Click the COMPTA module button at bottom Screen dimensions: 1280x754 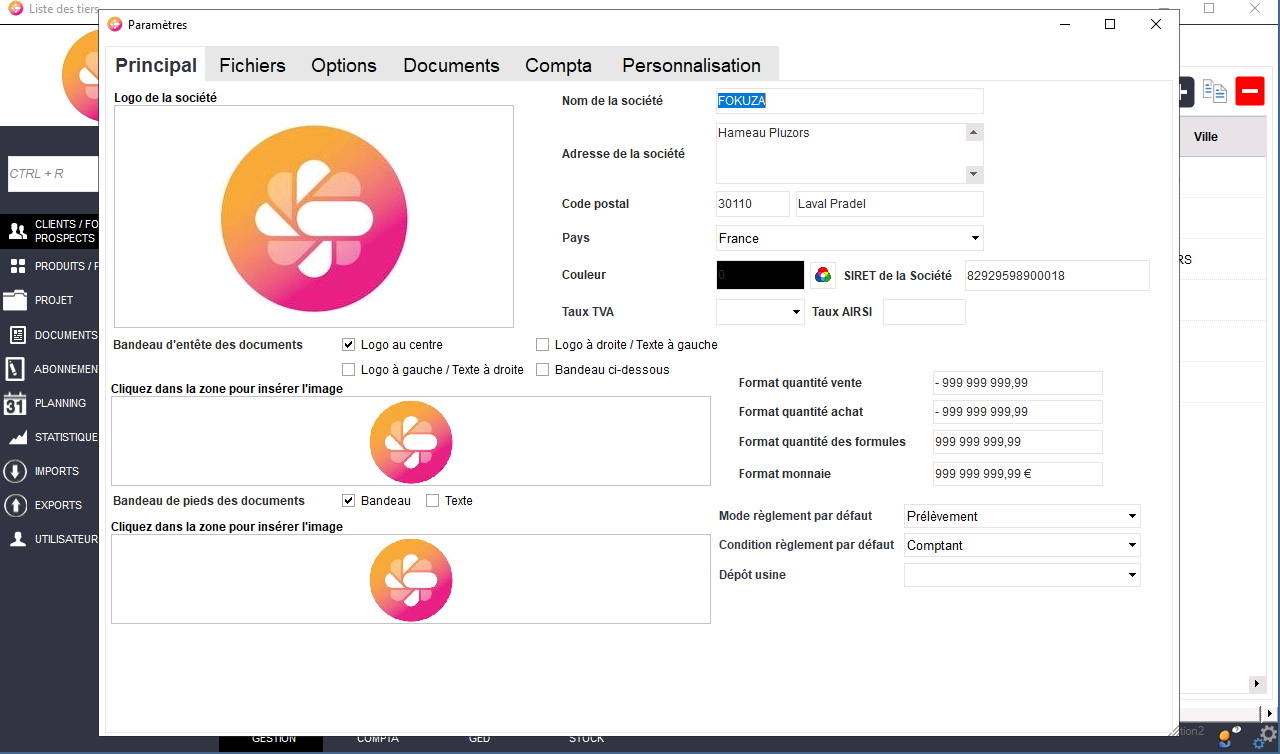click(x=377, y=739)
